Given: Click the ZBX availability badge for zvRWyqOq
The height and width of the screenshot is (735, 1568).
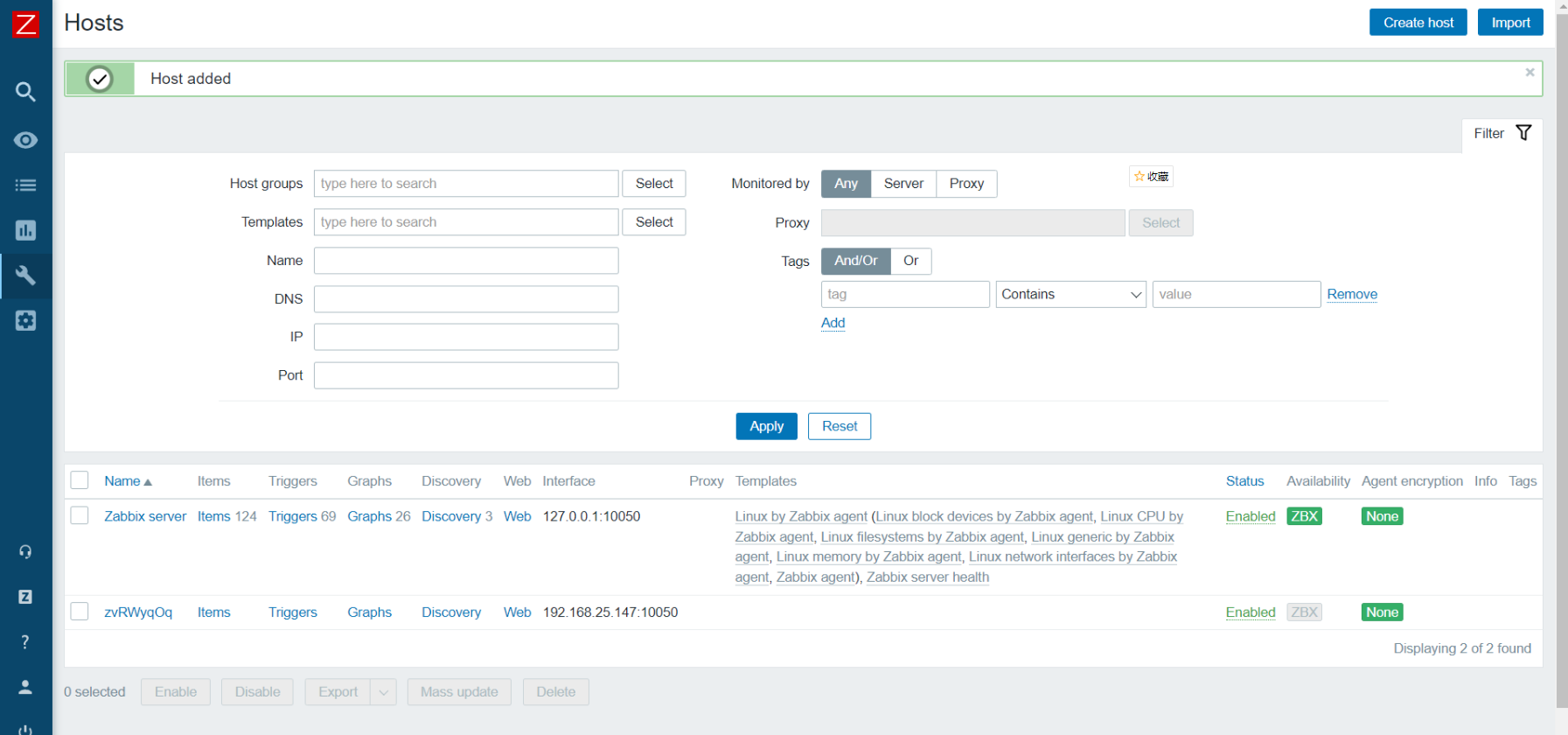Looking at the screenshot, I should (1304, 612).
